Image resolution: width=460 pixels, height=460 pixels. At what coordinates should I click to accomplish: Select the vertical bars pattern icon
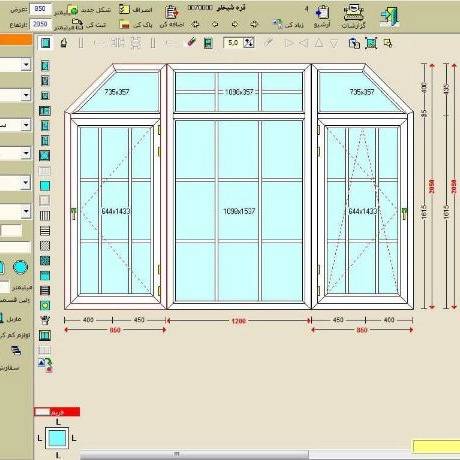[x=45, y=216]
